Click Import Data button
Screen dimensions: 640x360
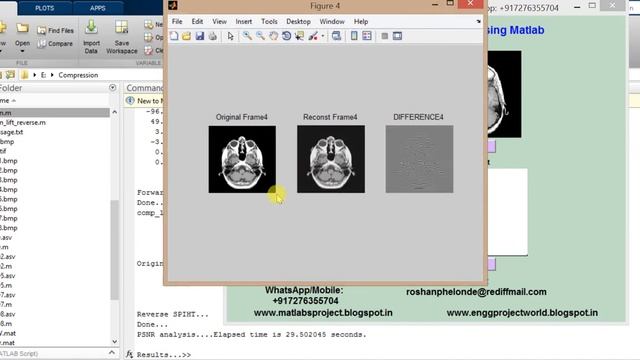(91, 37)
